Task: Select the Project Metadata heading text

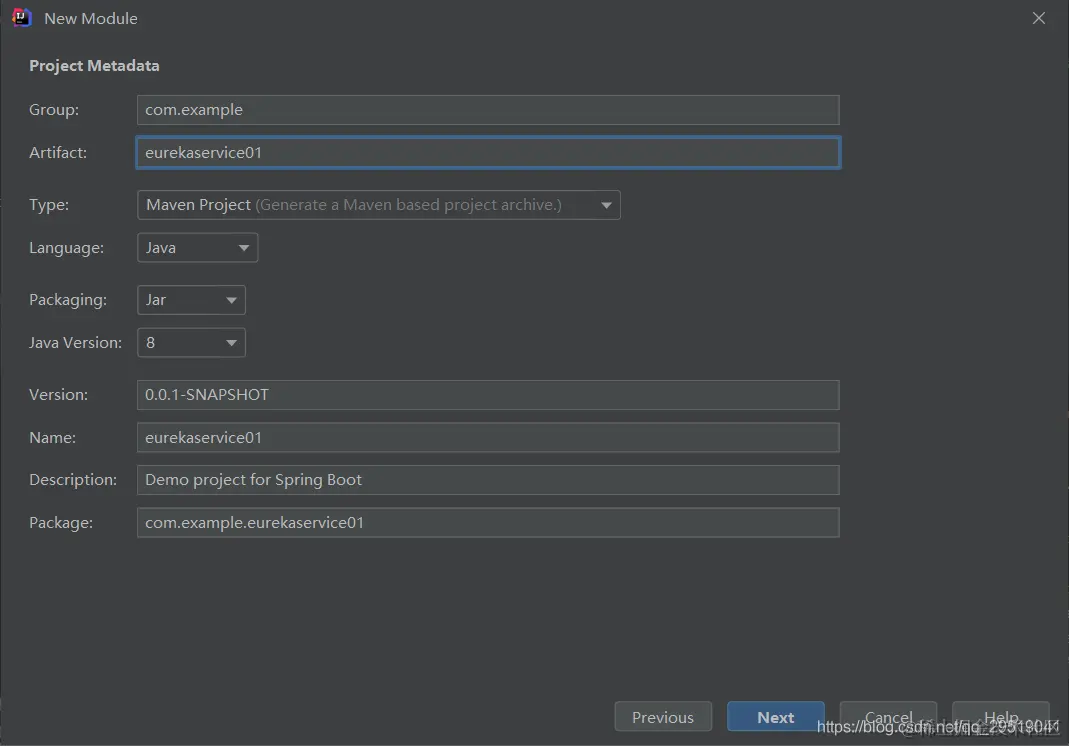Action: point(94,65)
